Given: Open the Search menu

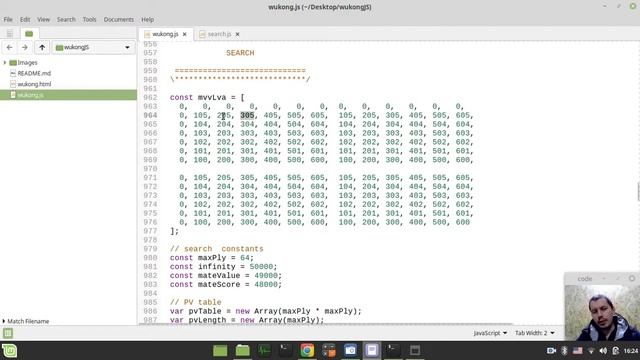Looking at the screenshot, I should coord(66,19).
